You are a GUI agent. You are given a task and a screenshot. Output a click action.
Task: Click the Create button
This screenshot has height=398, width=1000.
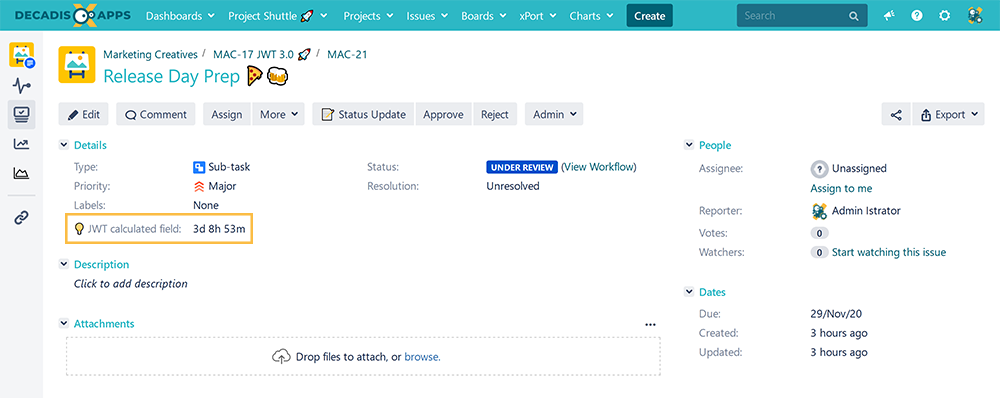pos(650,16)
